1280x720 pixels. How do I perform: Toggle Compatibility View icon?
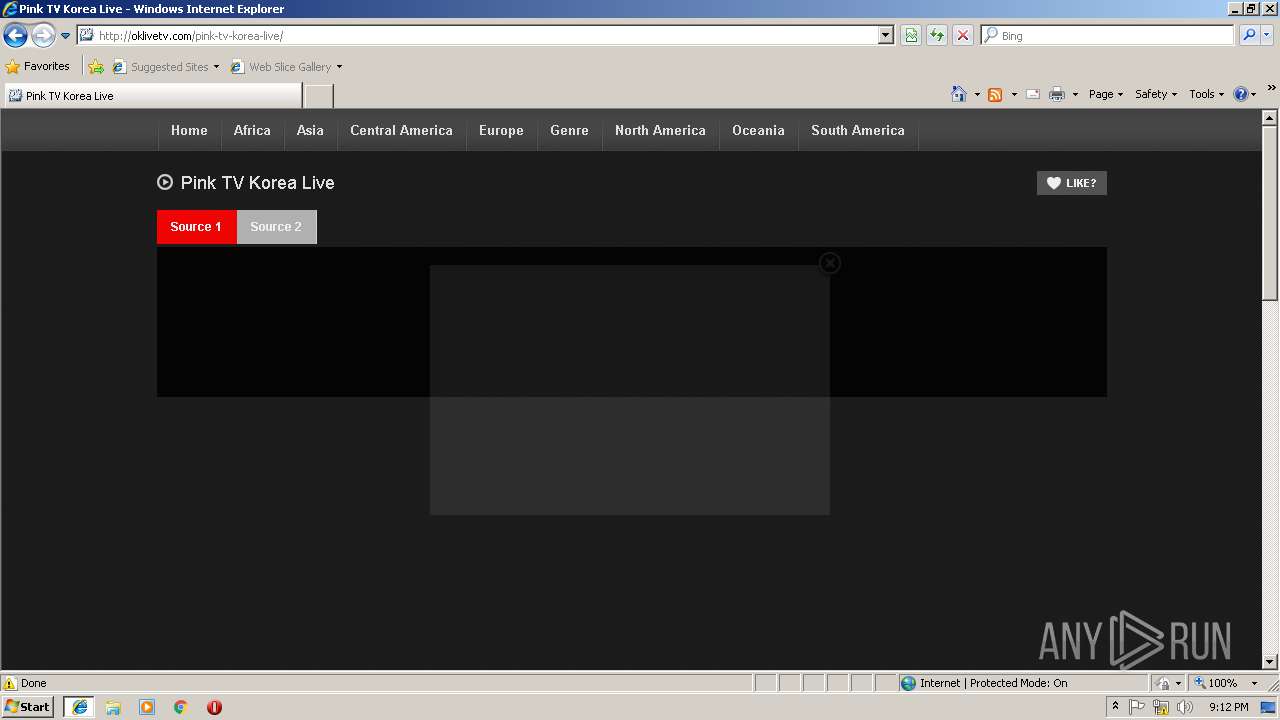click(911, 36)
